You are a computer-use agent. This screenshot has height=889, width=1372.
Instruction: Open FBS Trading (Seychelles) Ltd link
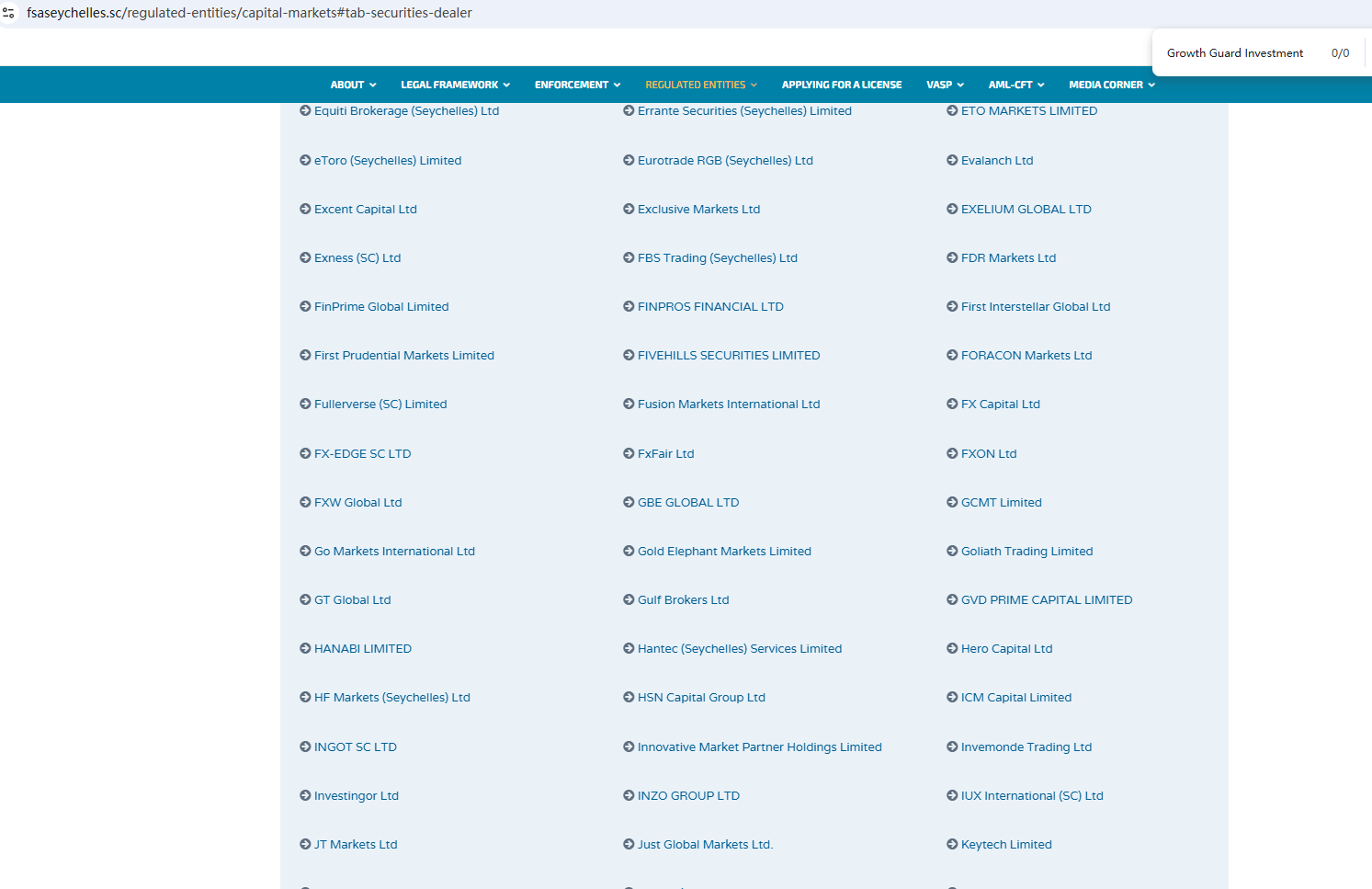click(x=718, y=257)
